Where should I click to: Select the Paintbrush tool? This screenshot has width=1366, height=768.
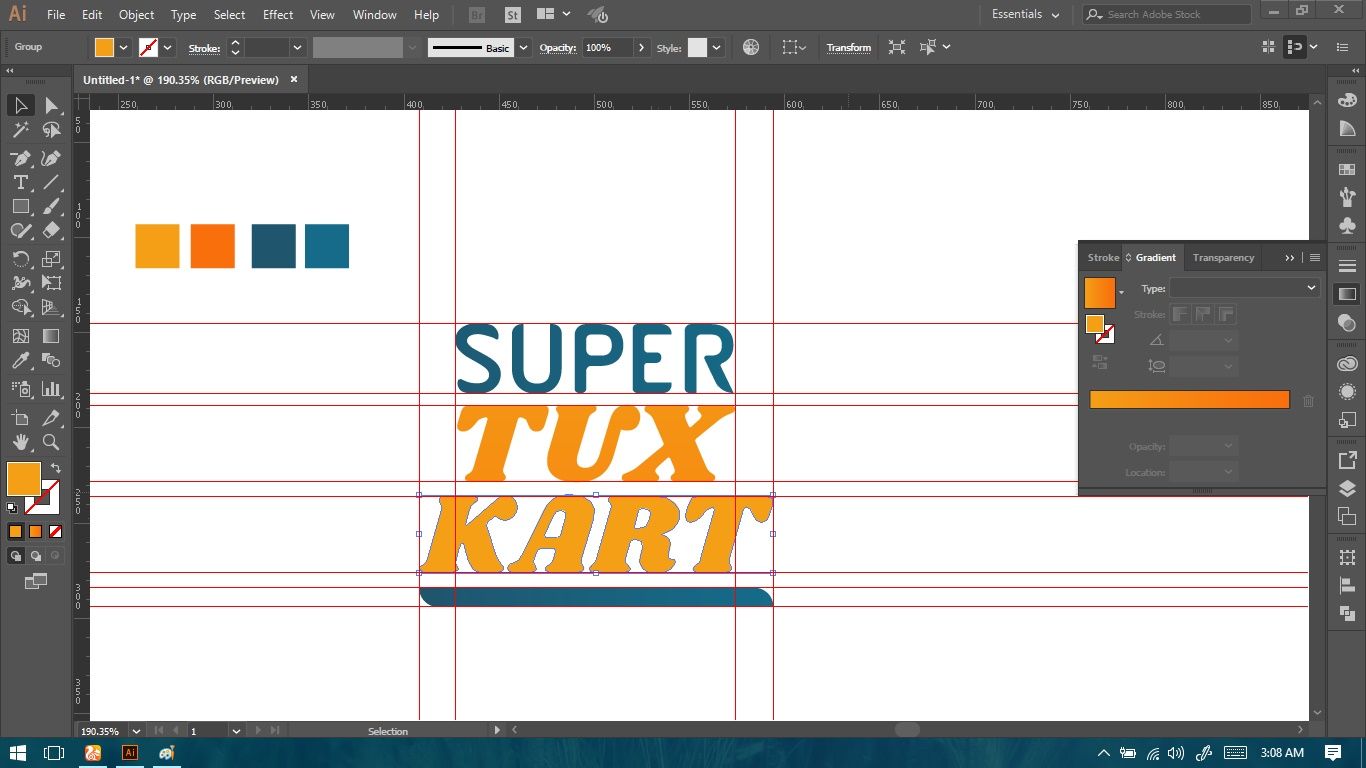coord(51,206)
